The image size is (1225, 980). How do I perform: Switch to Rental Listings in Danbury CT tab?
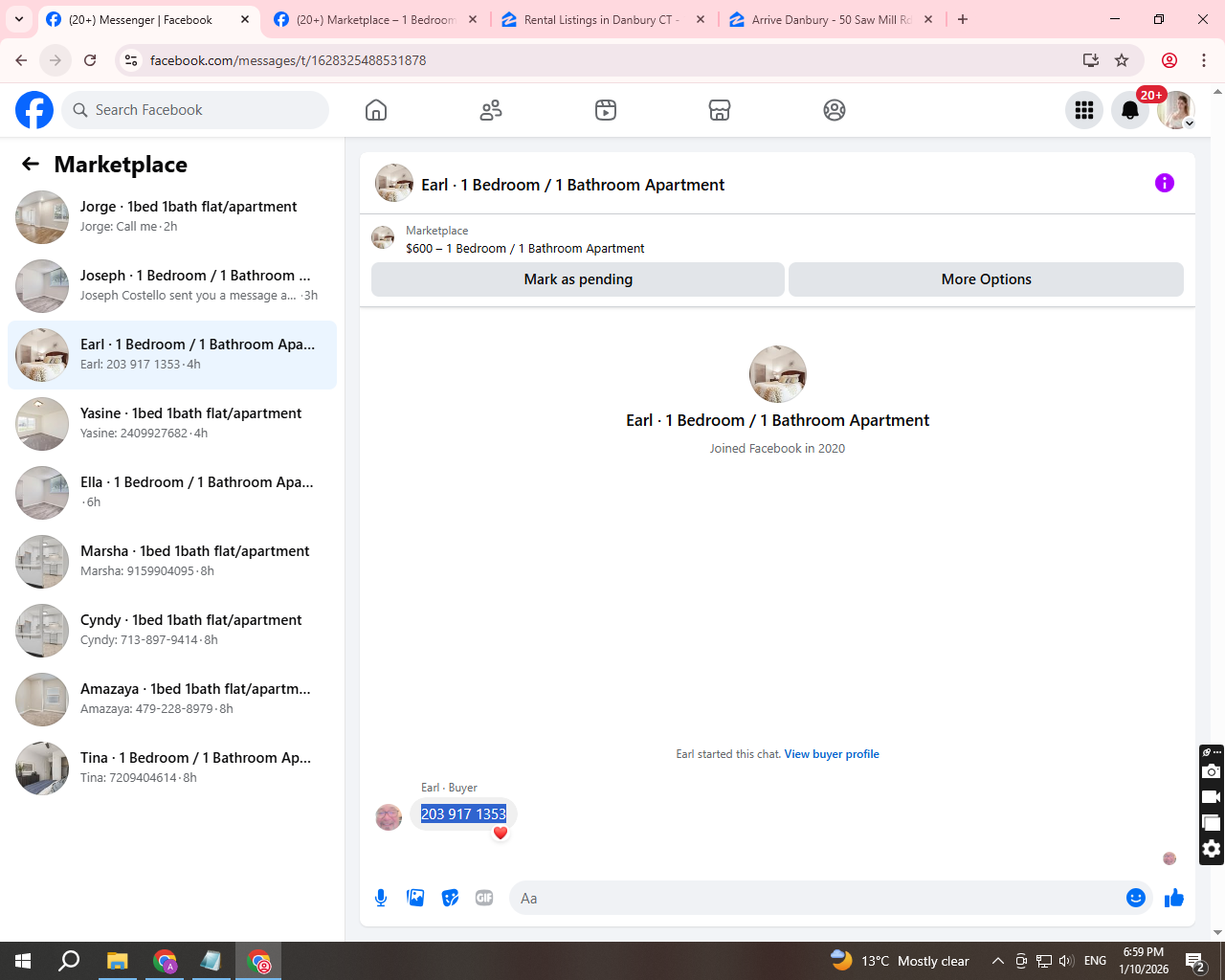click(x=603, y=19)
